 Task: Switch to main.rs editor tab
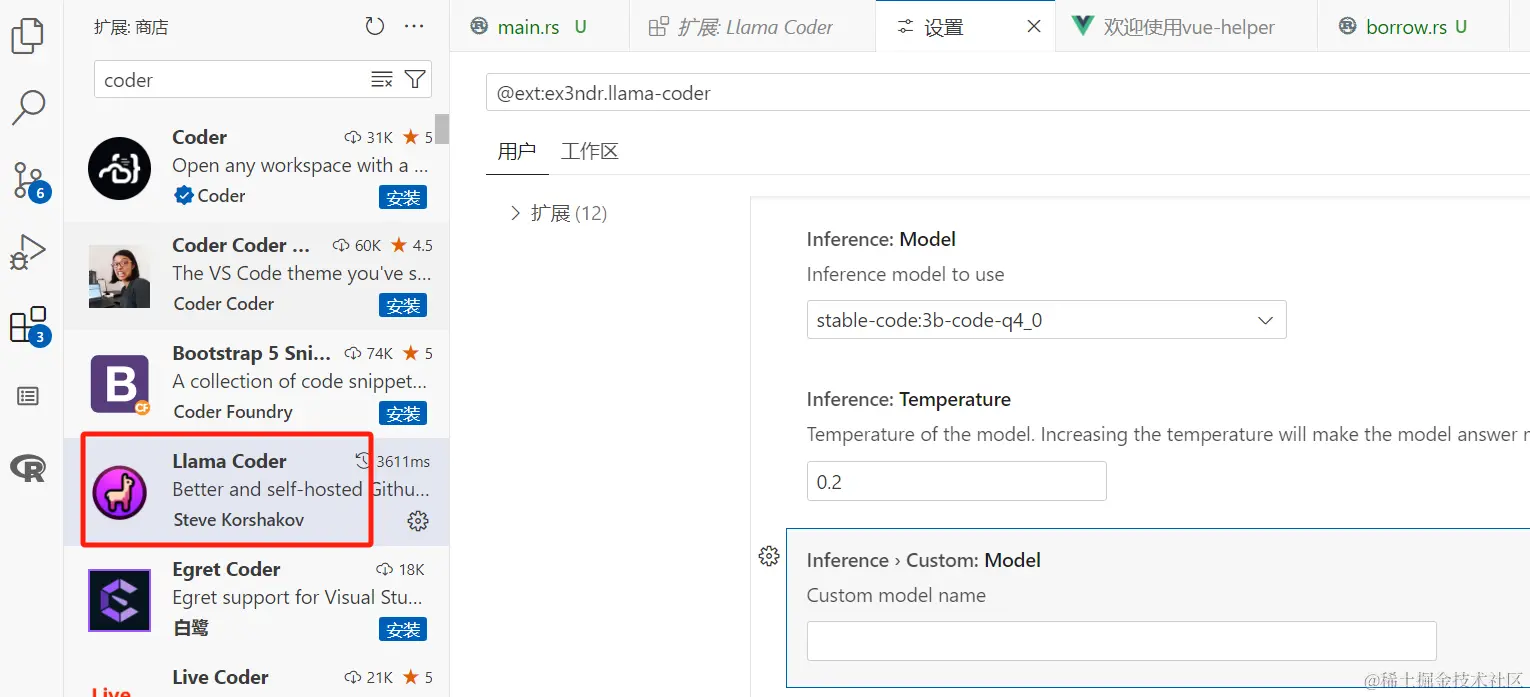[x=539, y=27]
